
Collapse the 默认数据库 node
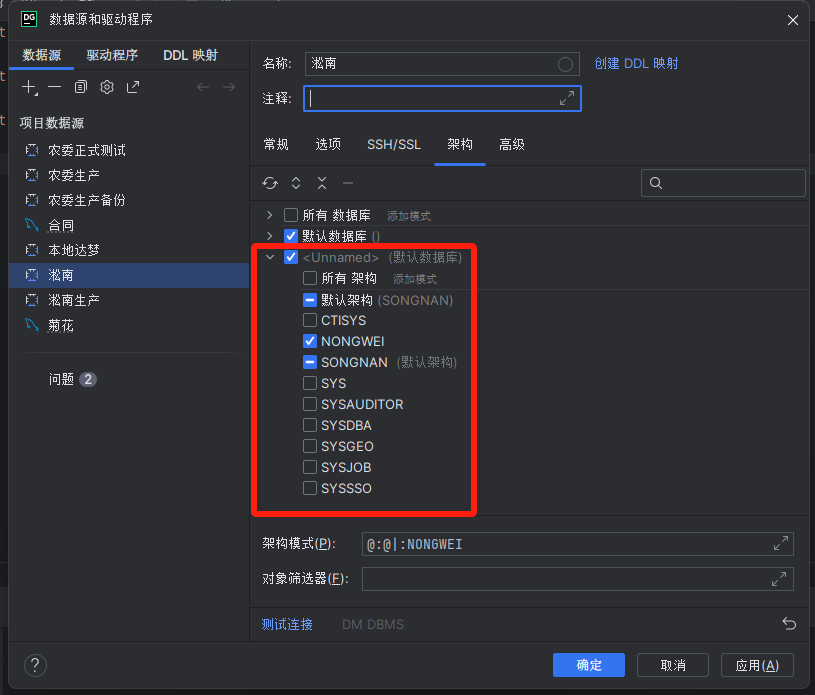coord(271,236)
